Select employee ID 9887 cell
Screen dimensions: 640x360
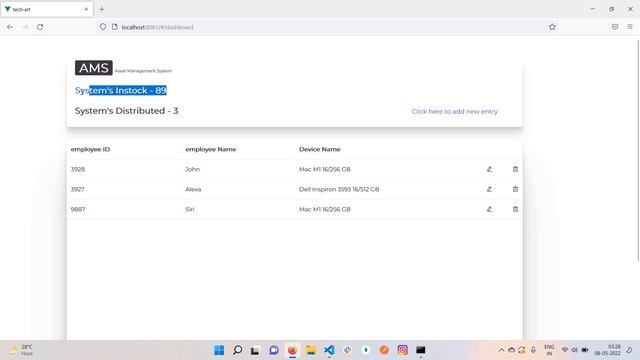(78, 209)
